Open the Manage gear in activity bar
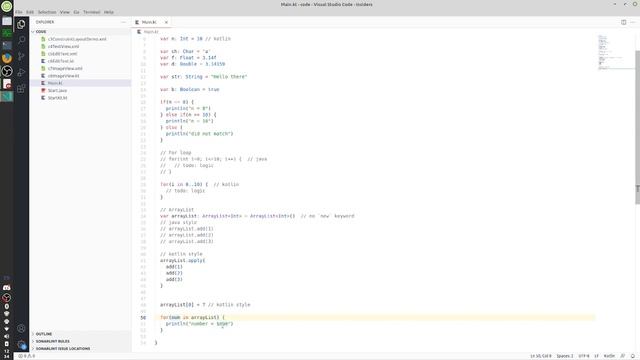 tap(21, 345)
